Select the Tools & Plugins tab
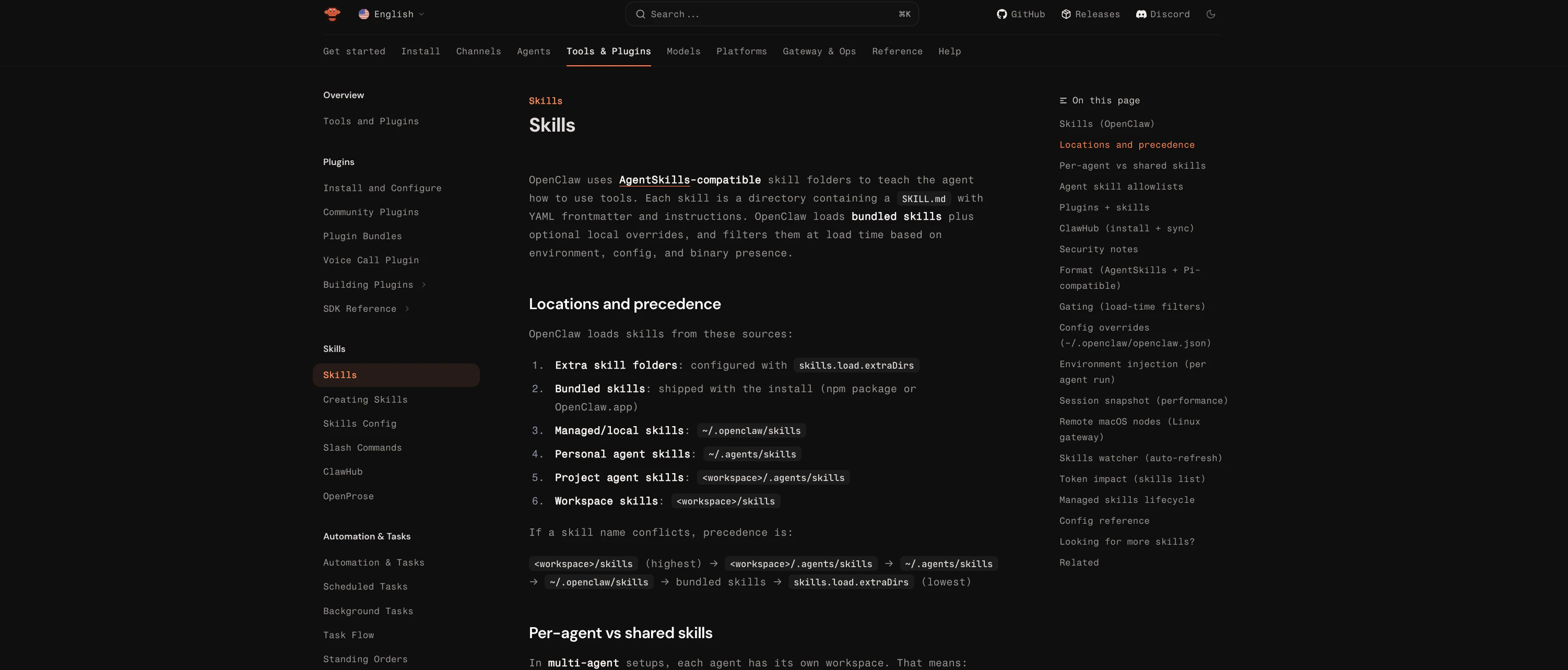The width and height of the screenshot is (1568, 670). [x=609, y=51]
